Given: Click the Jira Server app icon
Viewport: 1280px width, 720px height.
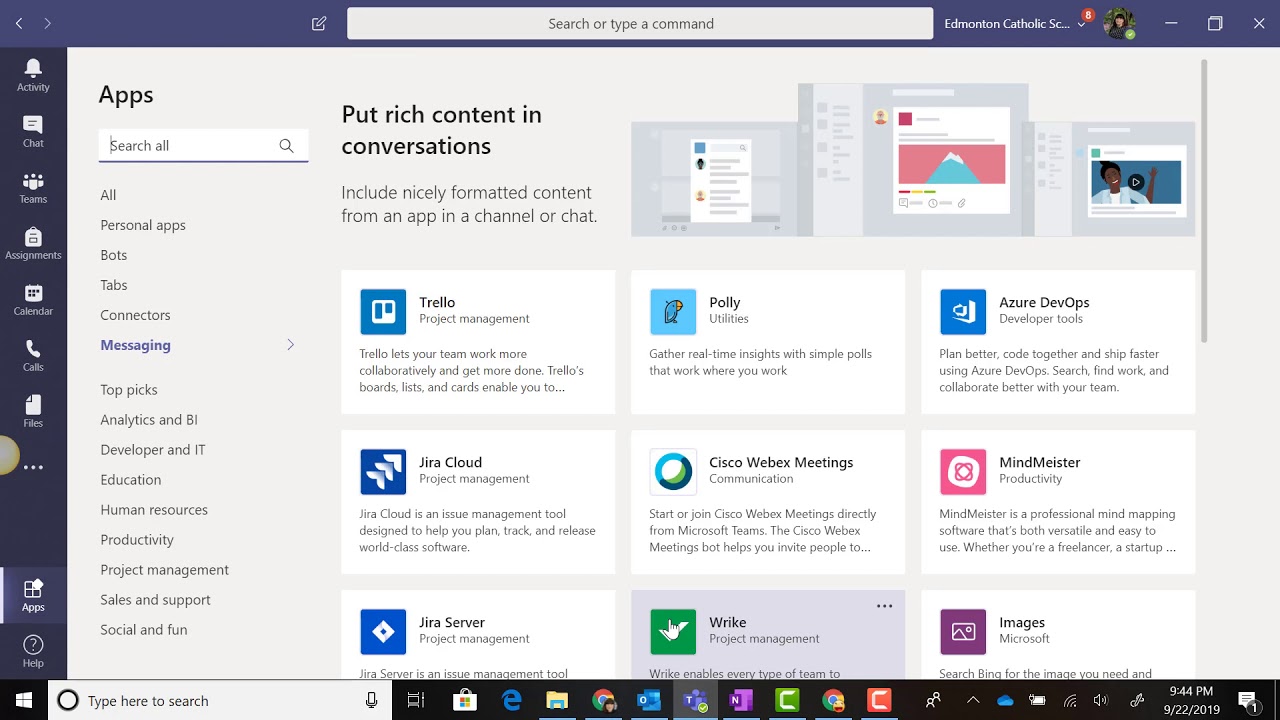Looking at the screenshot, I should 383,632.
